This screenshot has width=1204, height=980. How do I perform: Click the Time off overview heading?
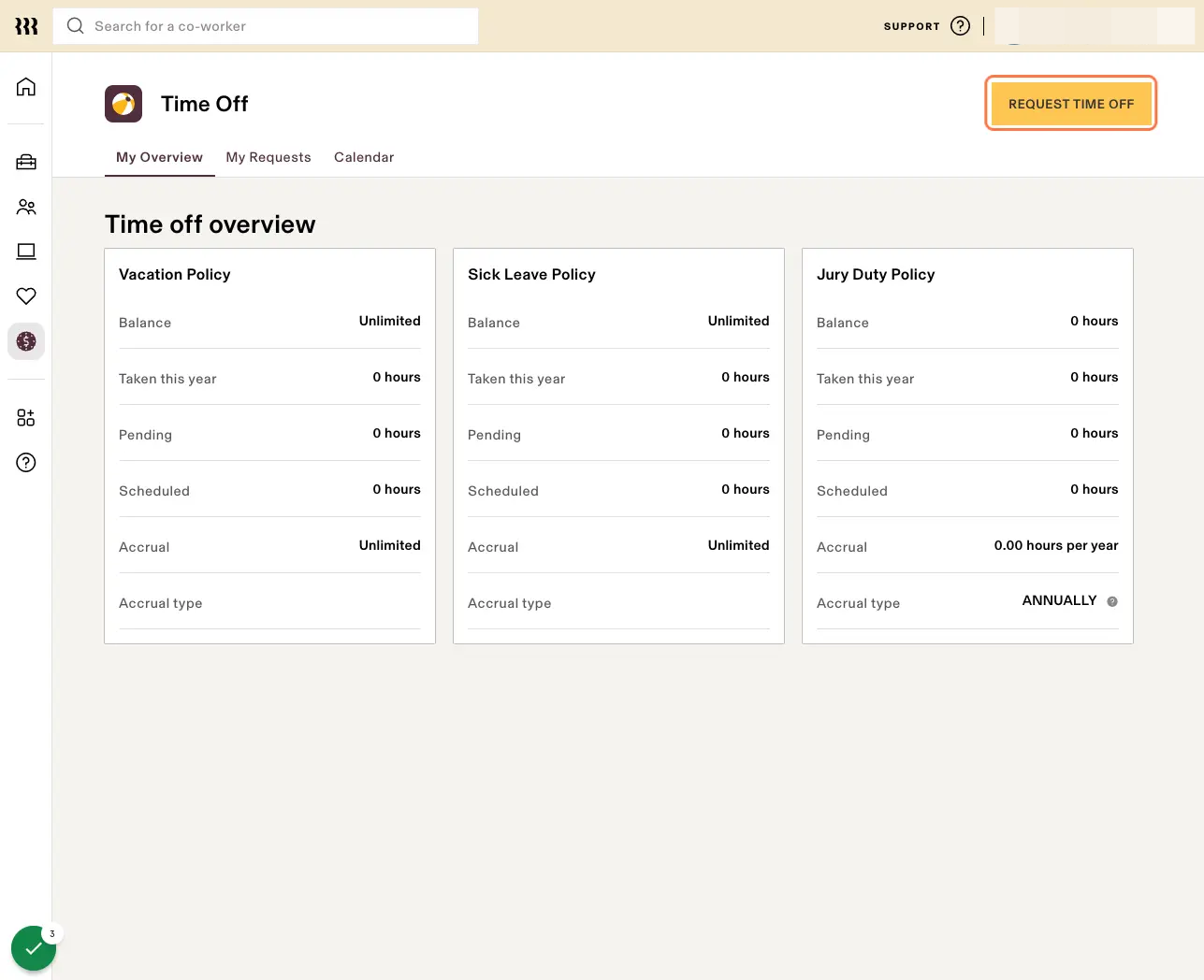tap(210, 224)
